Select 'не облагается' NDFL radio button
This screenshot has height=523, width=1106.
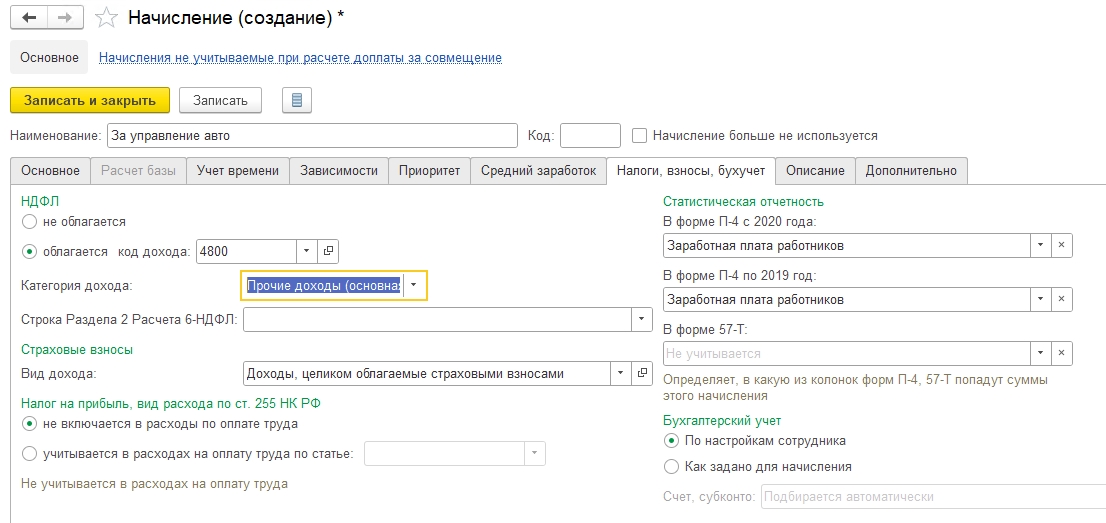pos(29,221)
